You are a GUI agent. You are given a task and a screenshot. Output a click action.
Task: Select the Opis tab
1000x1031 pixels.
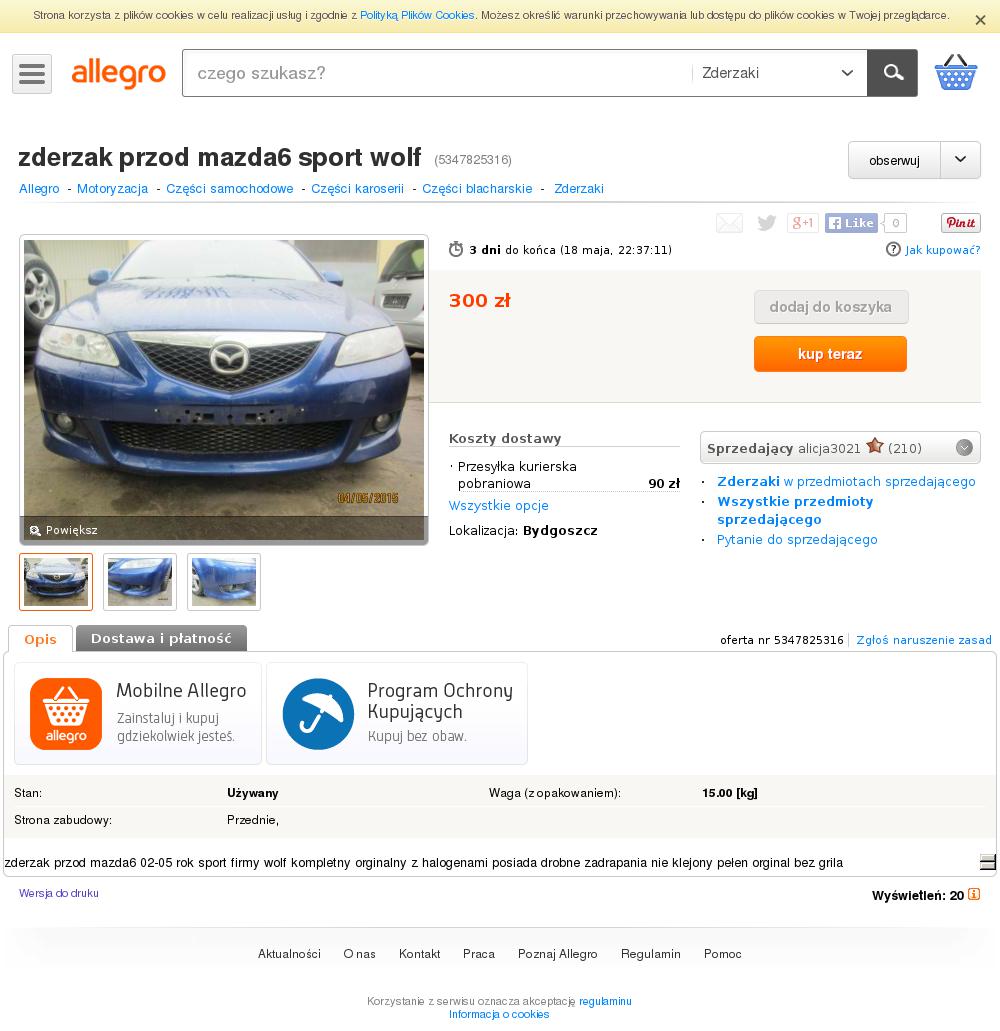pos(40,639)
